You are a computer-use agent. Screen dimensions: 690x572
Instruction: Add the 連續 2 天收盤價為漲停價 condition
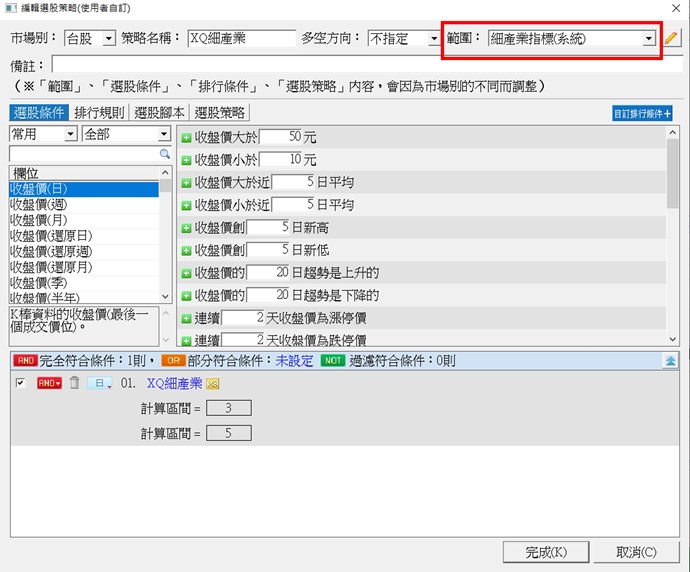186,319
